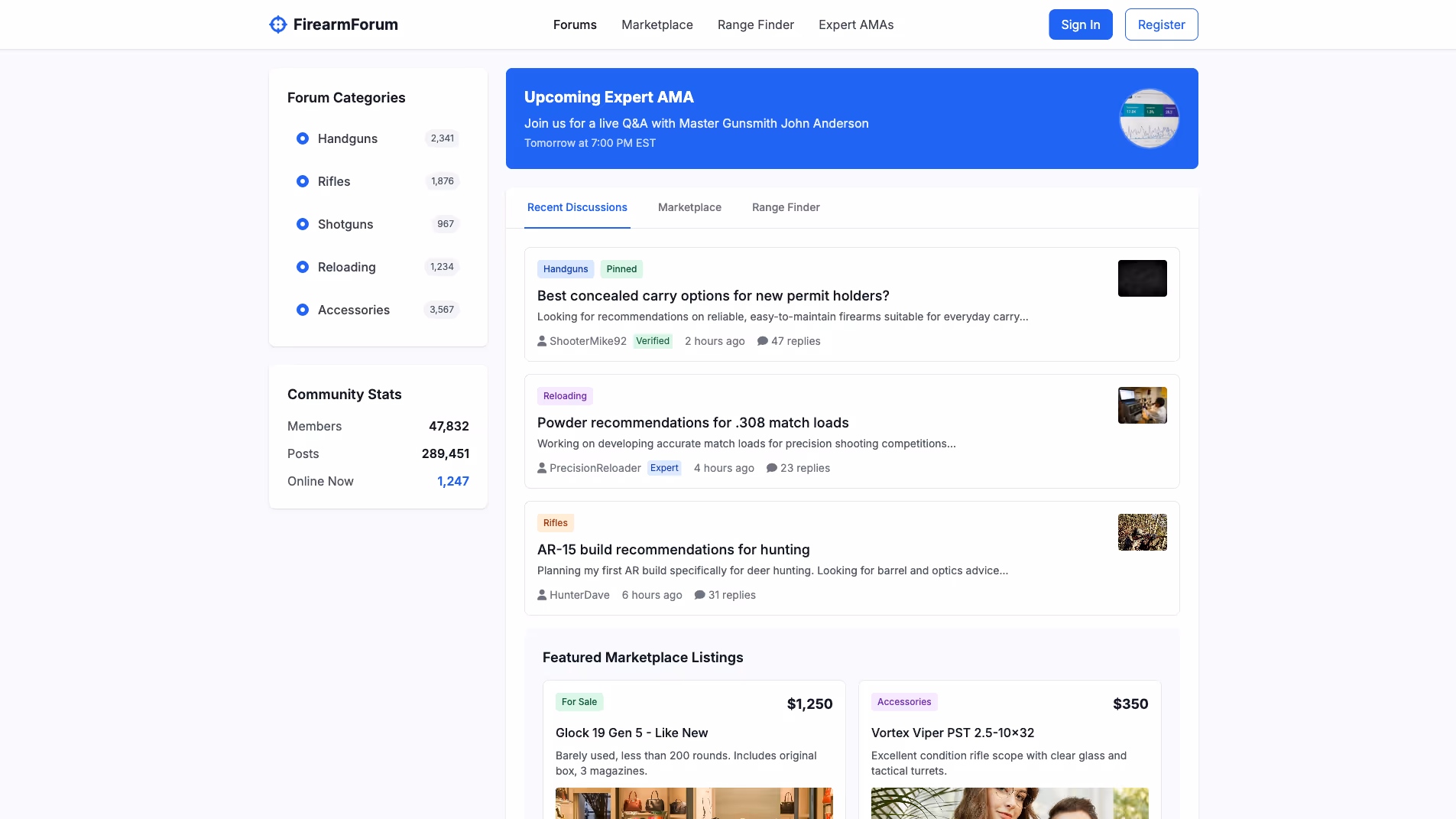1456x819 pixels.
Task: Select the Shotguns category radio marker
Action: tap(303, 224)
